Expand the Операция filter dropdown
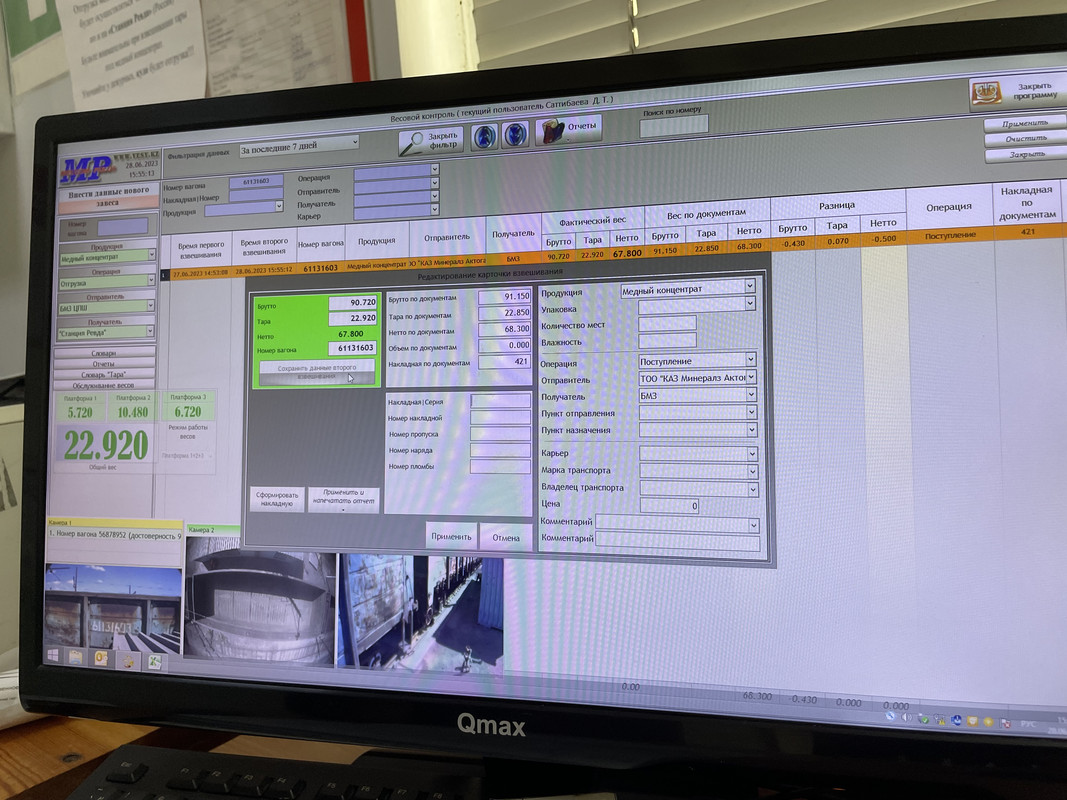Viewport: 1067px width, 800px height. tap(434, 169)
